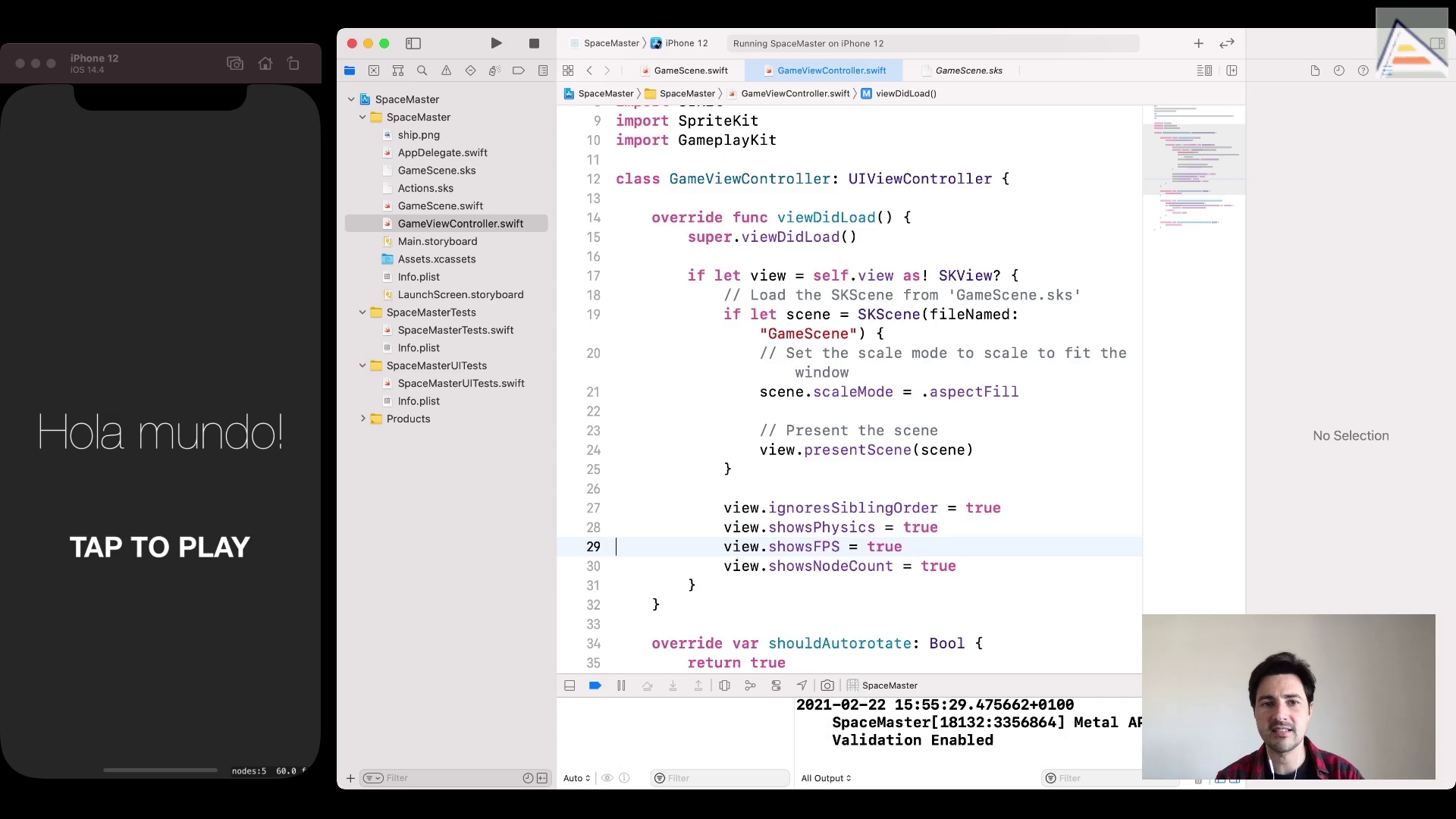Simulate location arrow button
Screen dimensions: 1456x819
(x=802, y=686)
